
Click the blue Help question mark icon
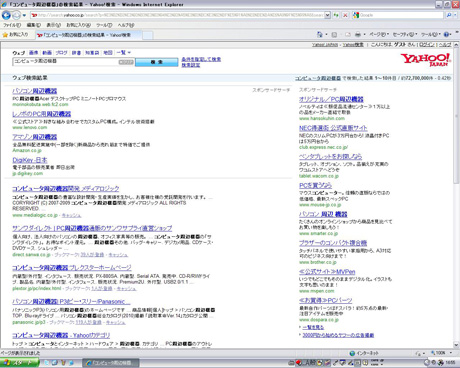point(447,34)
